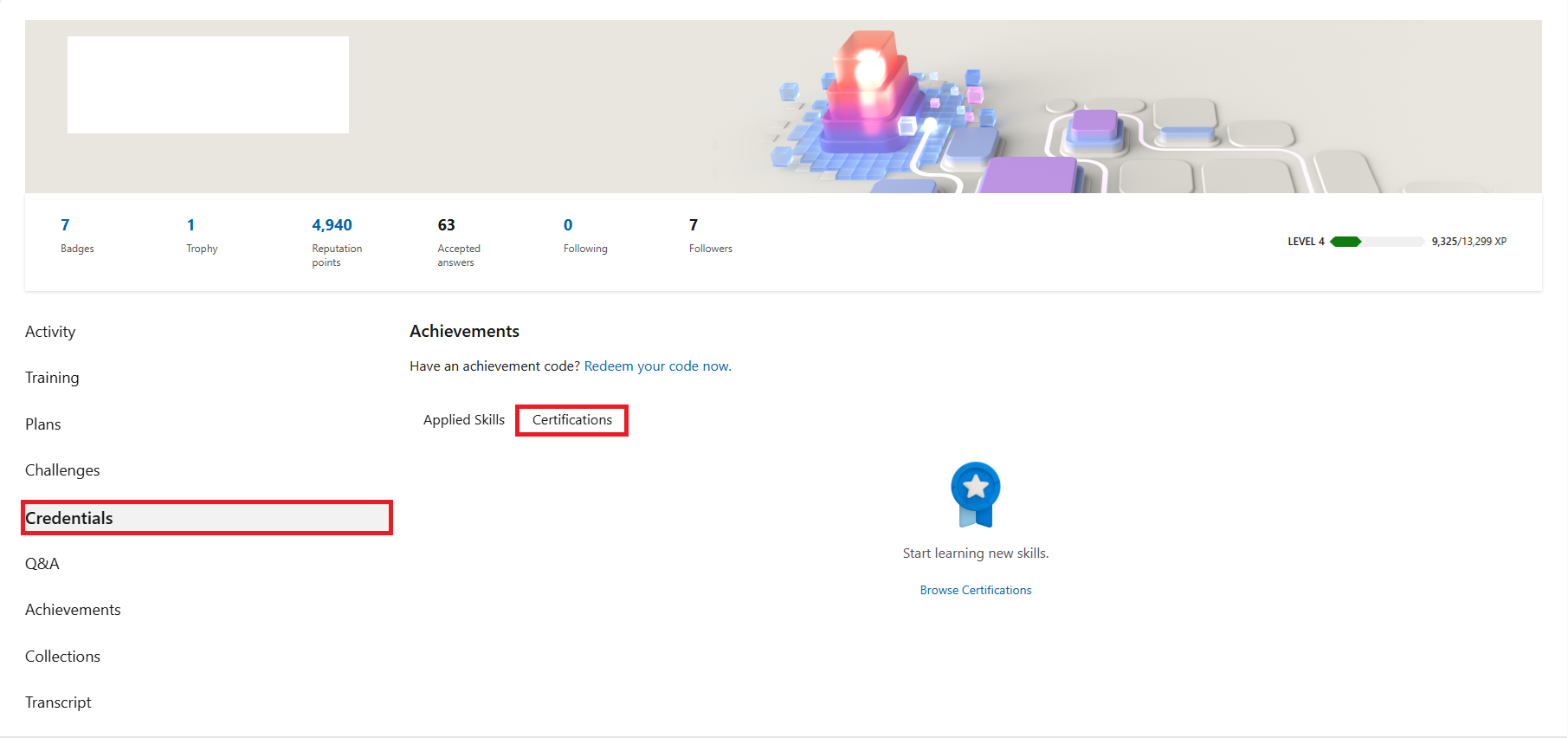Select Challenges in the sidebar
This screenshot has width=1568, height=738.
coord(62,470)
